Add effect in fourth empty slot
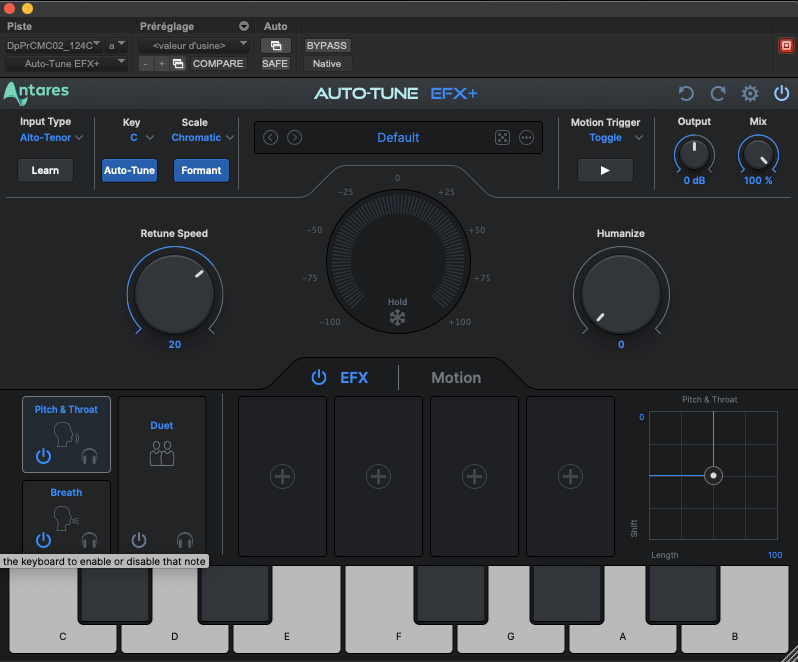 [570, 476]
